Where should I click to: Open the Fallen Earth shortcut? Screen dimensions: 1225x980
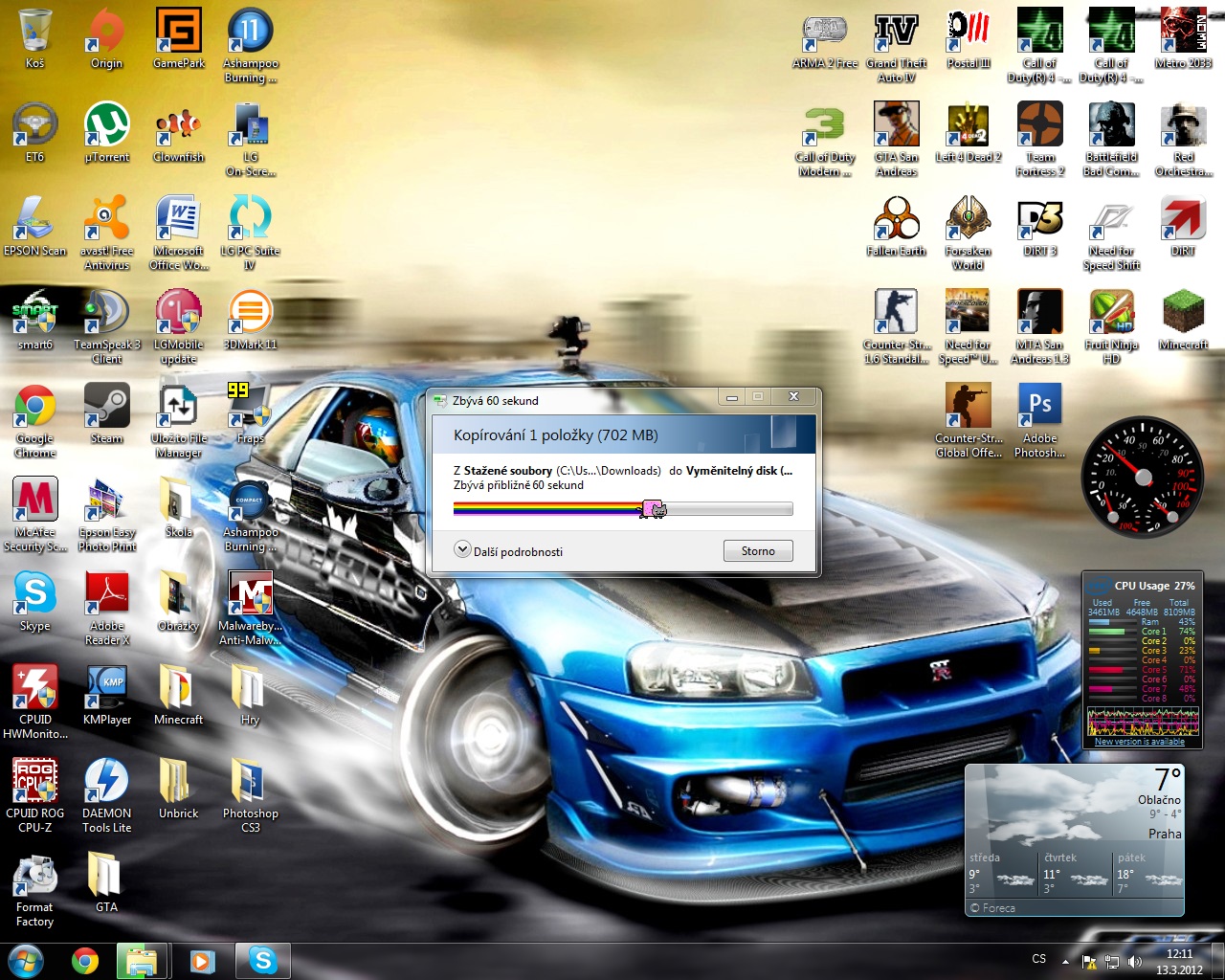pyautogui.click(x=897, y=226)
